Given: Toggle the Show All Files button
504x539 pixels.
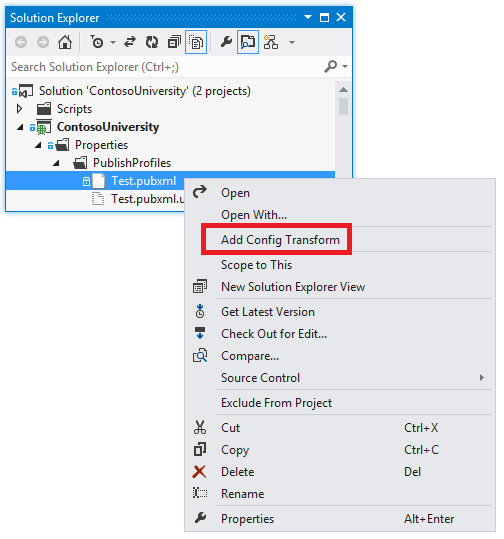Looking at the screenshot, I should [x=196, y=42].
